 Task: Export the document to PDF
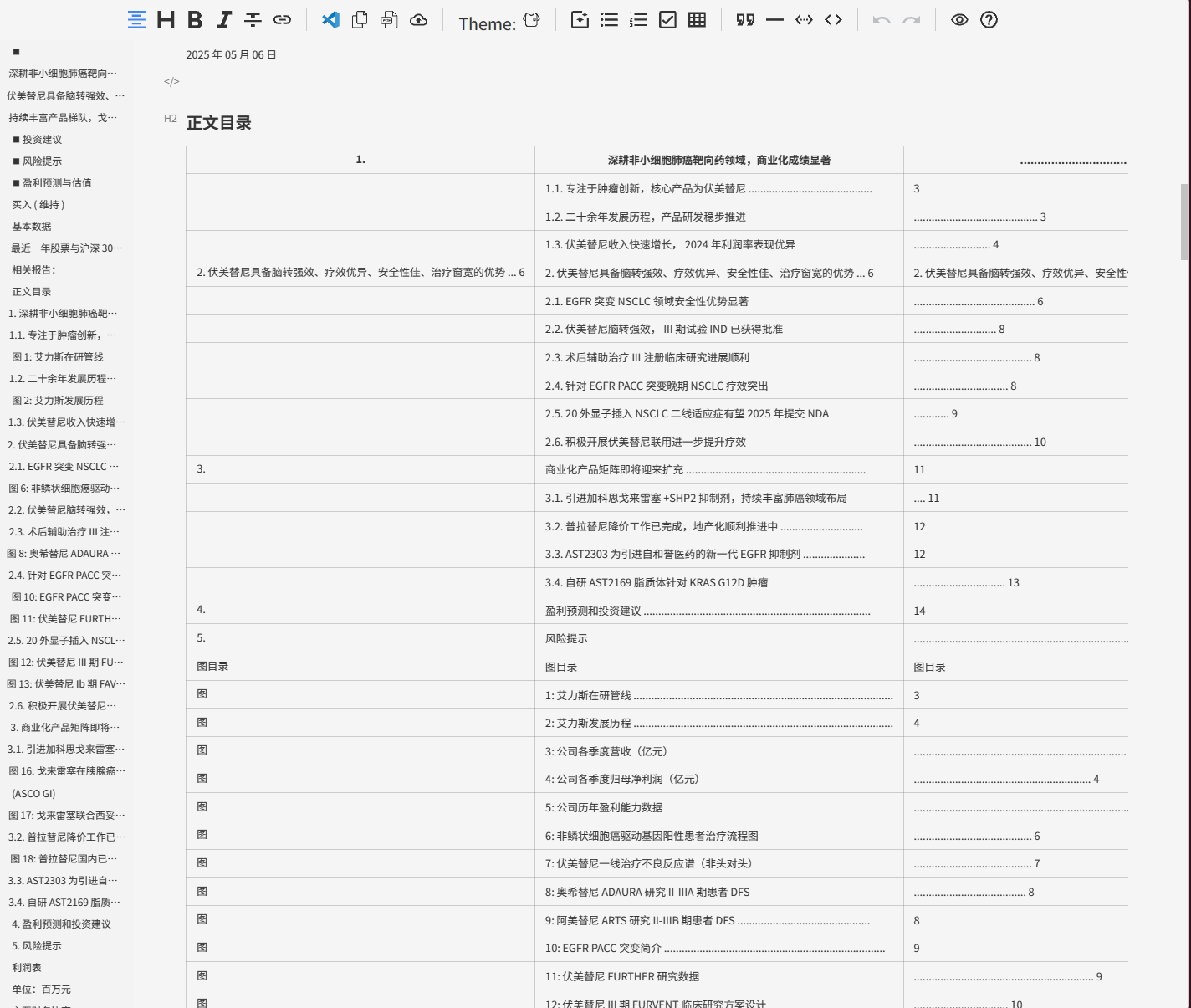pyautogui.click(x=389, y=20)
